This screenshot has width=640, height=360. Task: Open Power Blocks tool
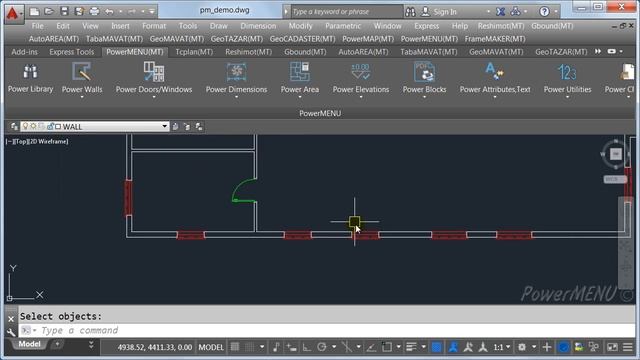(424, 79)
